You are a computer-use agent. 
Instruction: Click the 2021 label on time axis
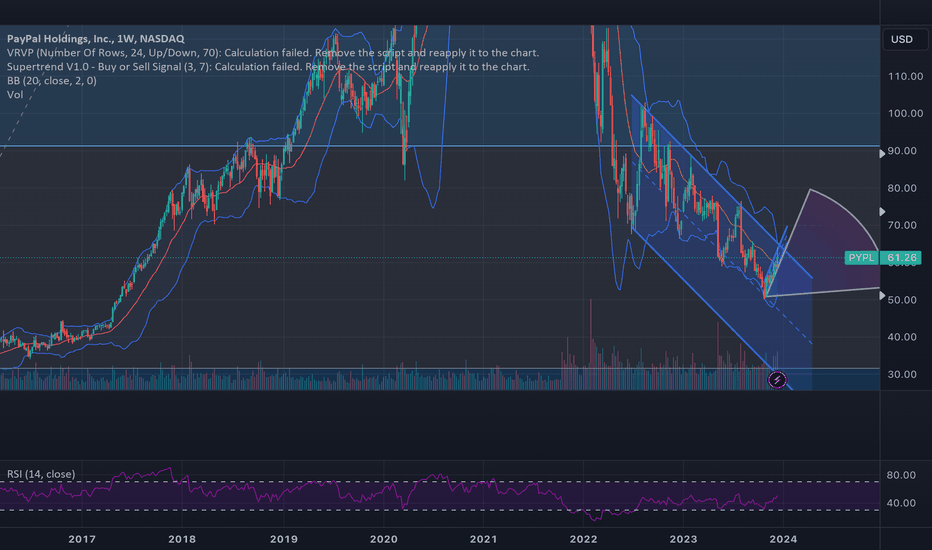(x=483, y=539)
